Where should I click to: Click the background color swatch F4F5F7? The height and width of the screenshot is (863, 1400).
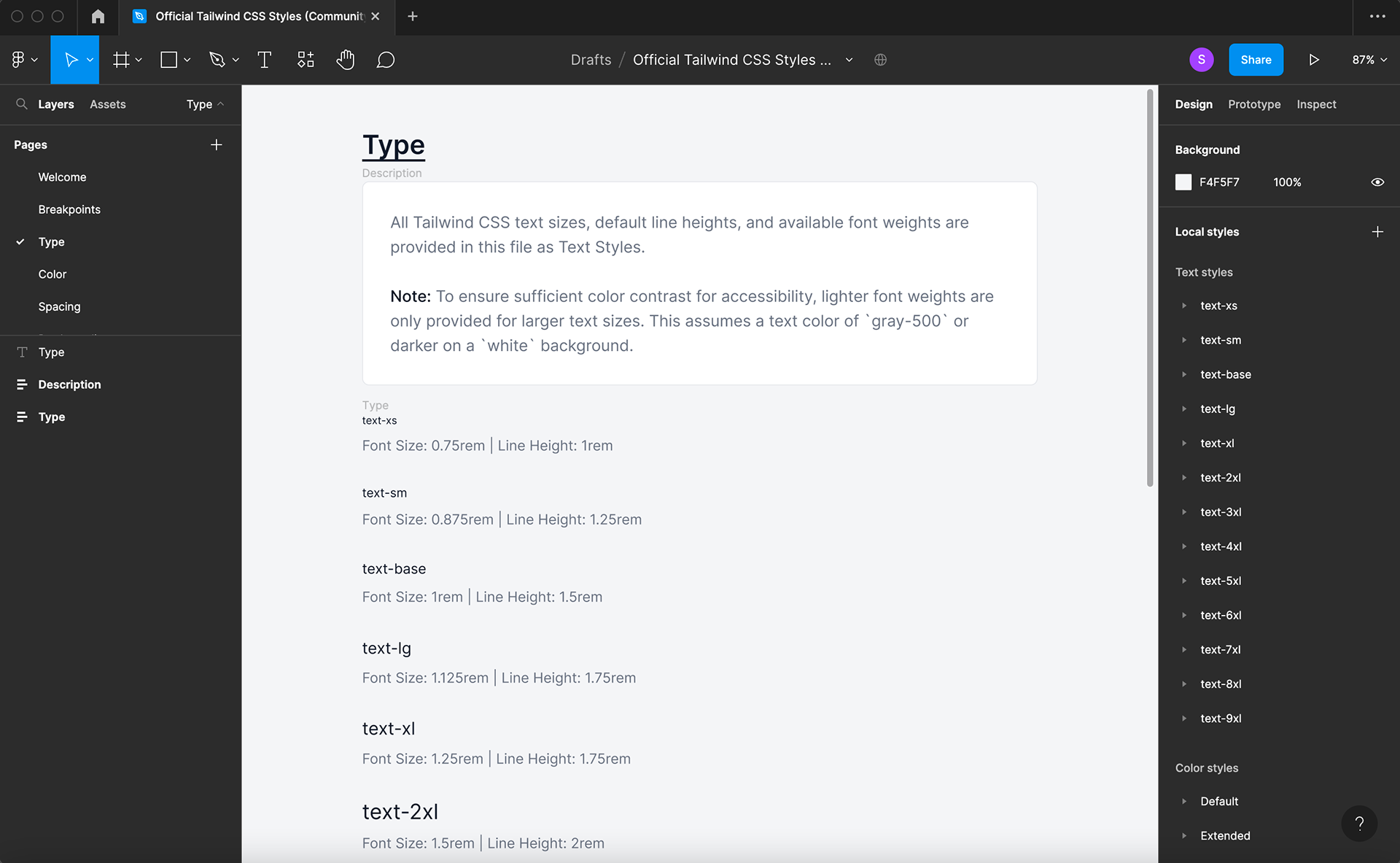pyautogui.click(x=1183, y=182)
